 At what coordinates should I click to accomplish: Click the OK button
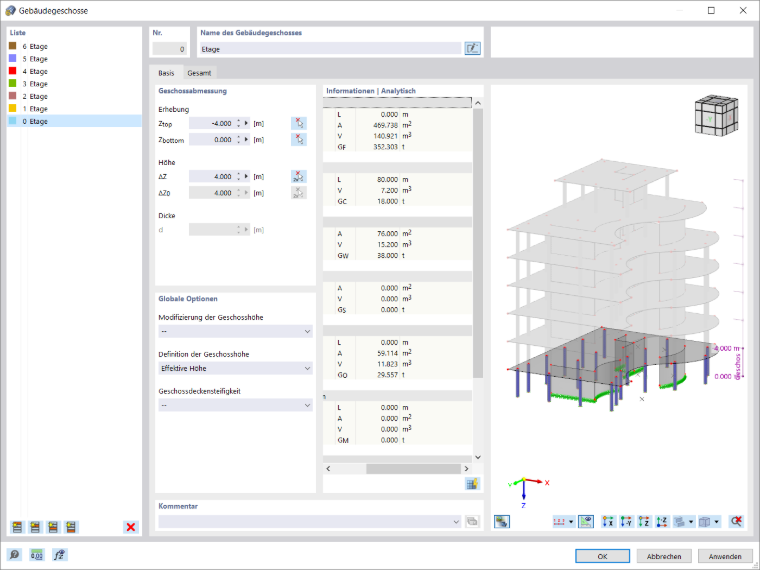602,556
